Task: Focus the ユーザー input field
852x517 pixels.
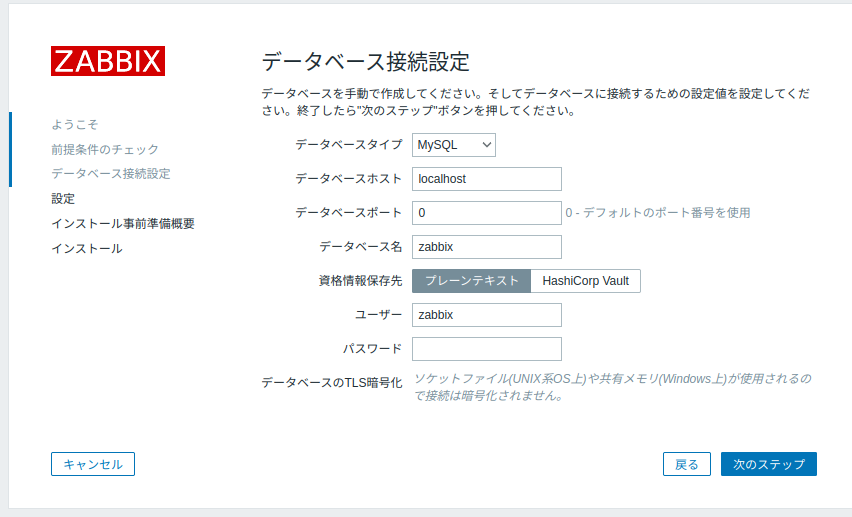Action: (x=487, y=315)
